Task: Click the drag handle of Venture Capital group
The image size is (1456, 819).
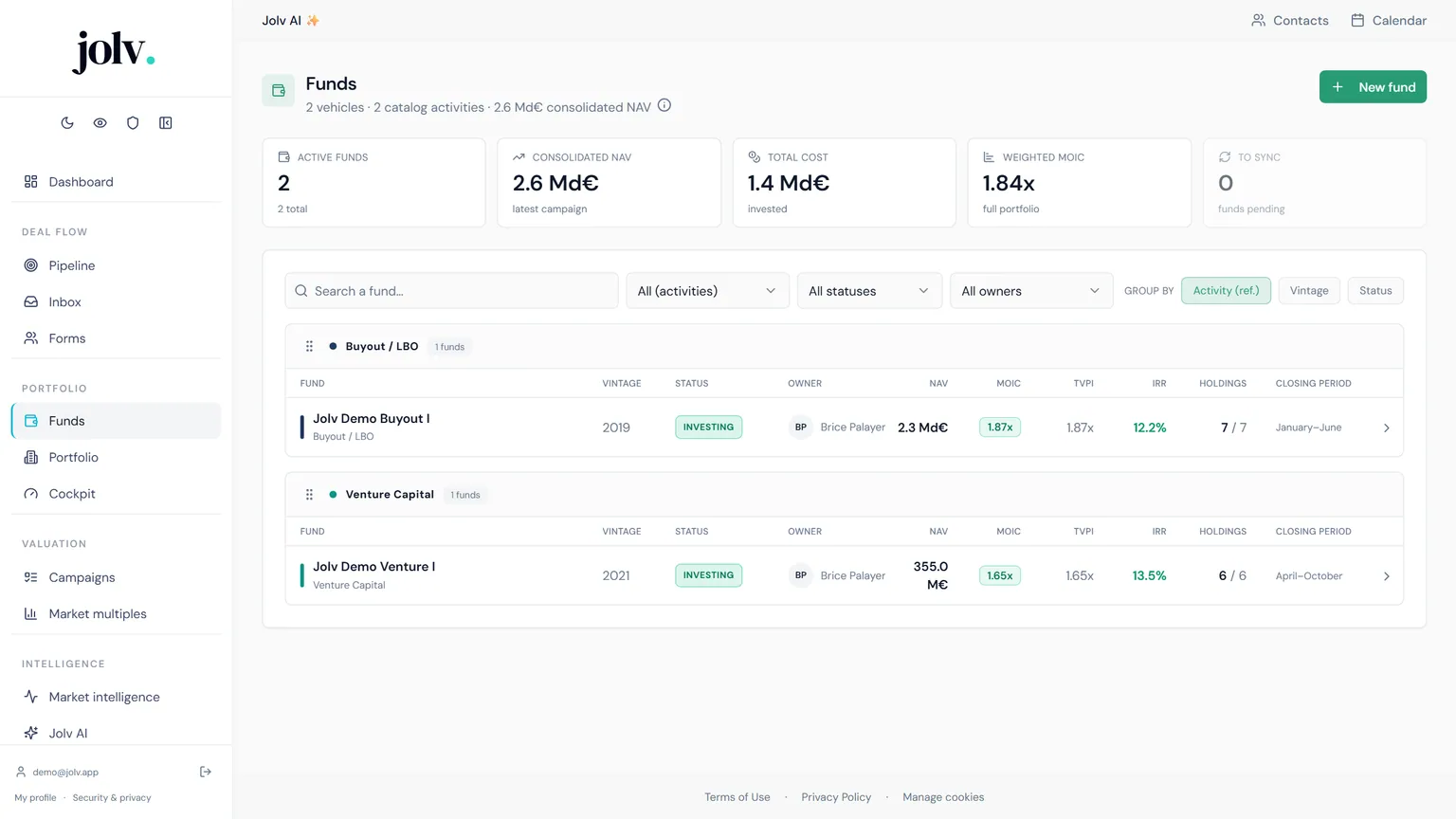Action: [x=309, y=495]
